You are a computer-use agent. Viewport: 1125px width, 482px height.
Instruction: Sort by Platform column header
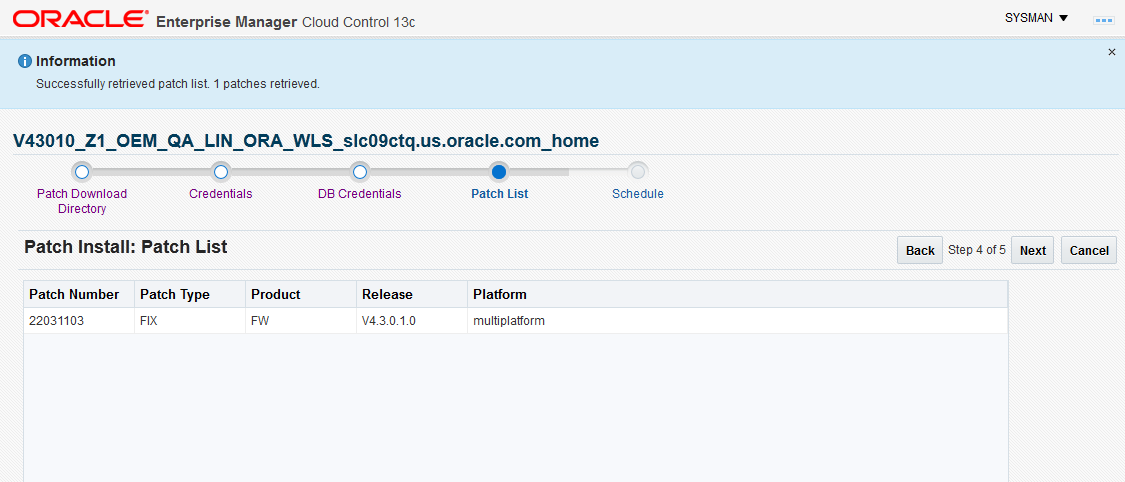[738, 295]
